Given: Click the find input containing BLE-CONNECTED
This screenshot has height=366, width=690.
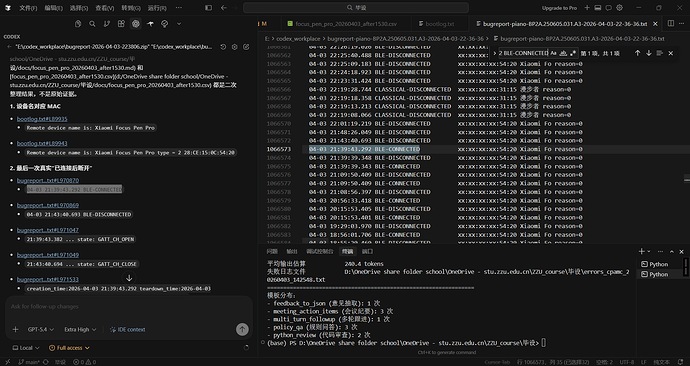Looking at the screenshot, I should point(523,53).
